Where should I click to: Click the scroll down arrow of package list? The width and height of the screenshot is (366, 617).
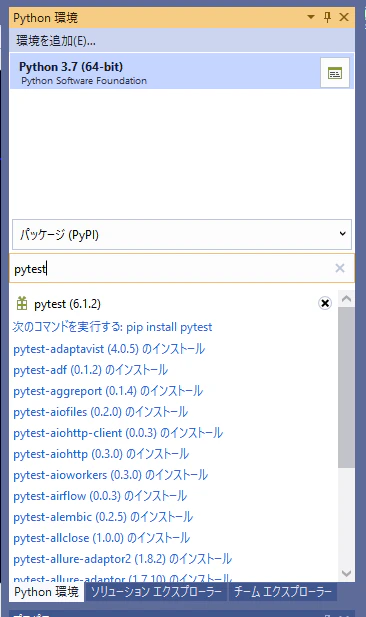(346, 573)
